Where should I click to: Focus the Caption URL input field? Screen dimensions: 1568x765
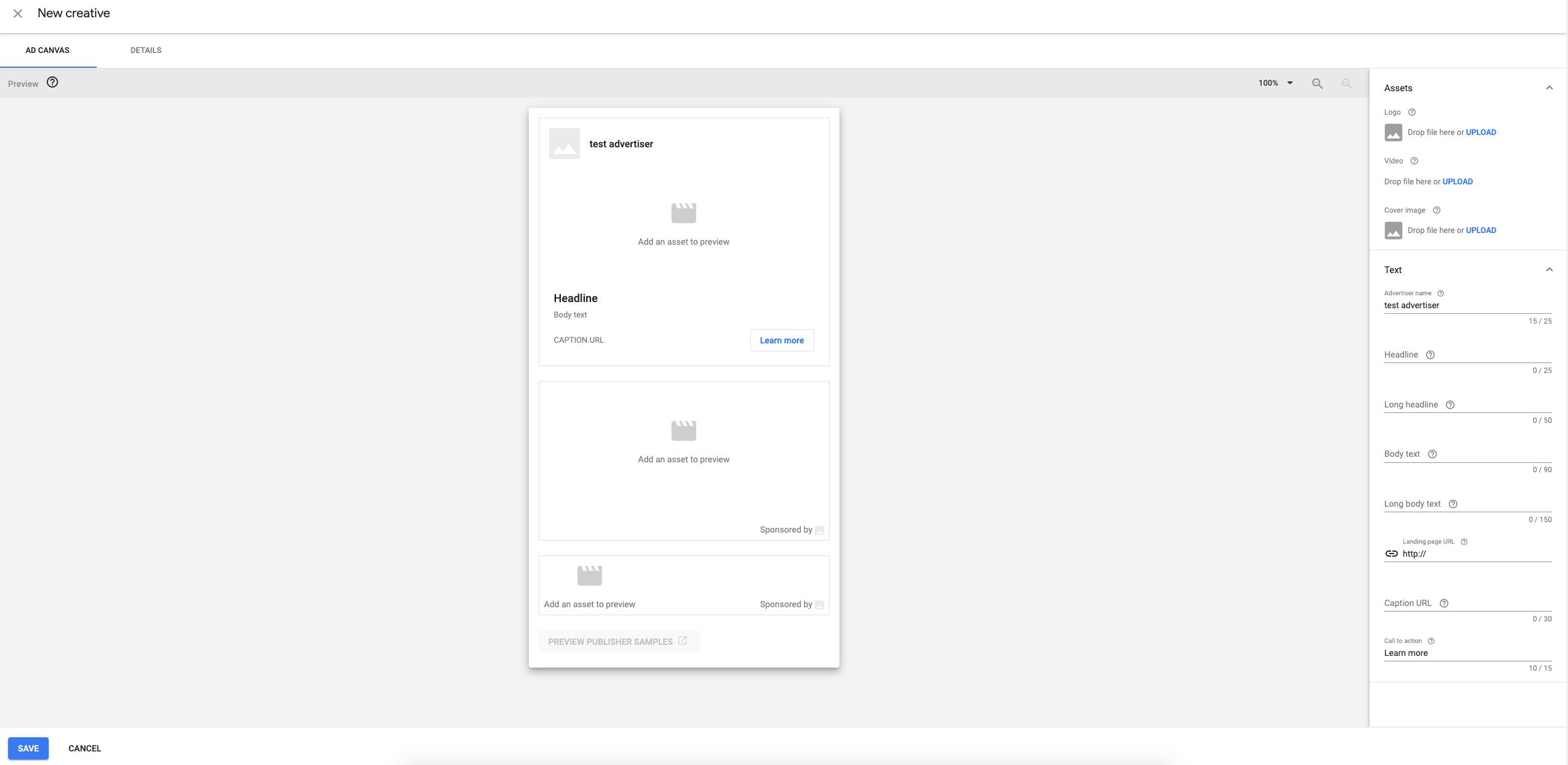[x=1468, y=603]
